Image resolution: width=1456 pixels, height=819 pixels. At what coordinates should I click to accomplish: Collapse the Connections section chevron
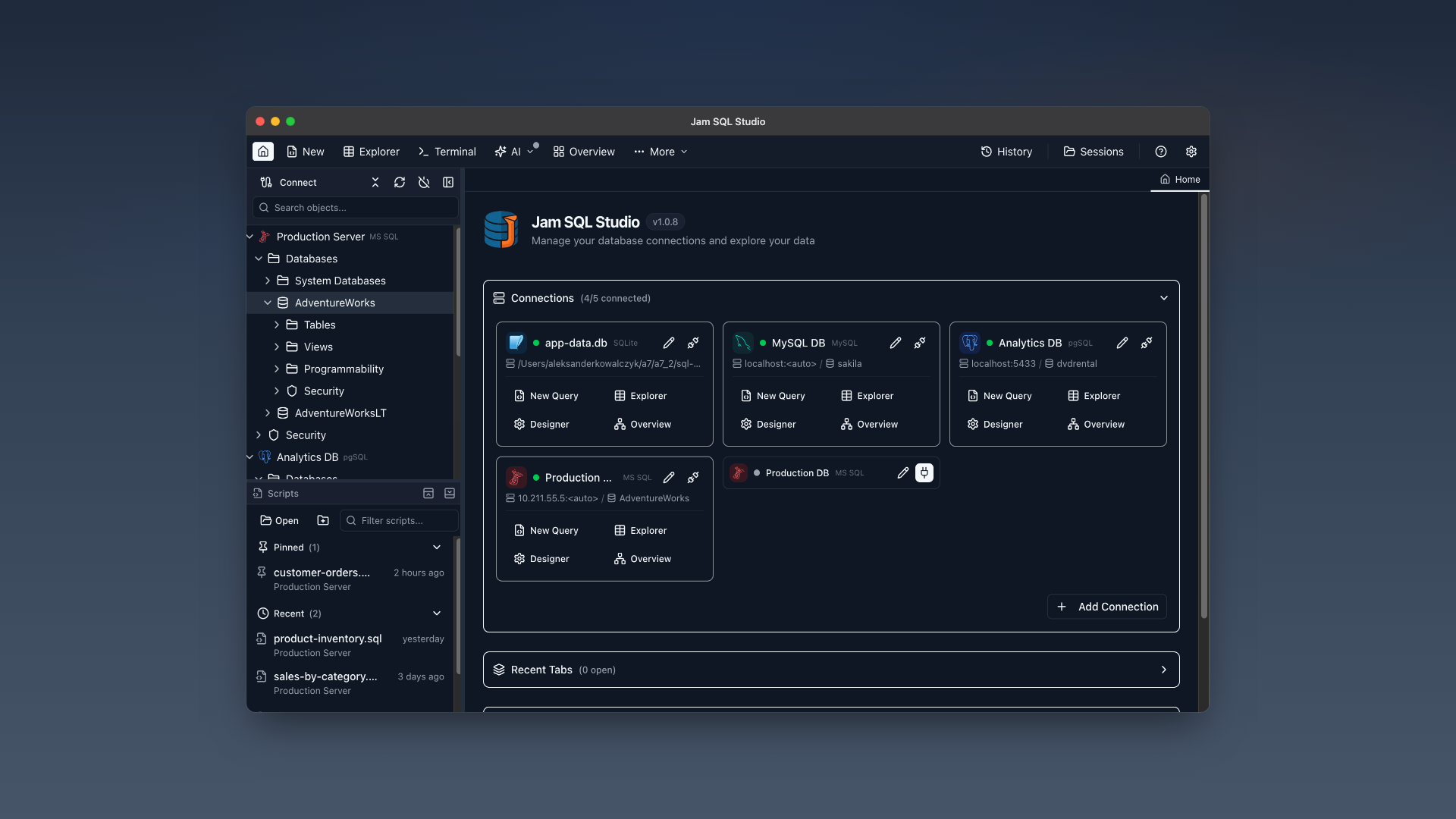coord(1163,298)
